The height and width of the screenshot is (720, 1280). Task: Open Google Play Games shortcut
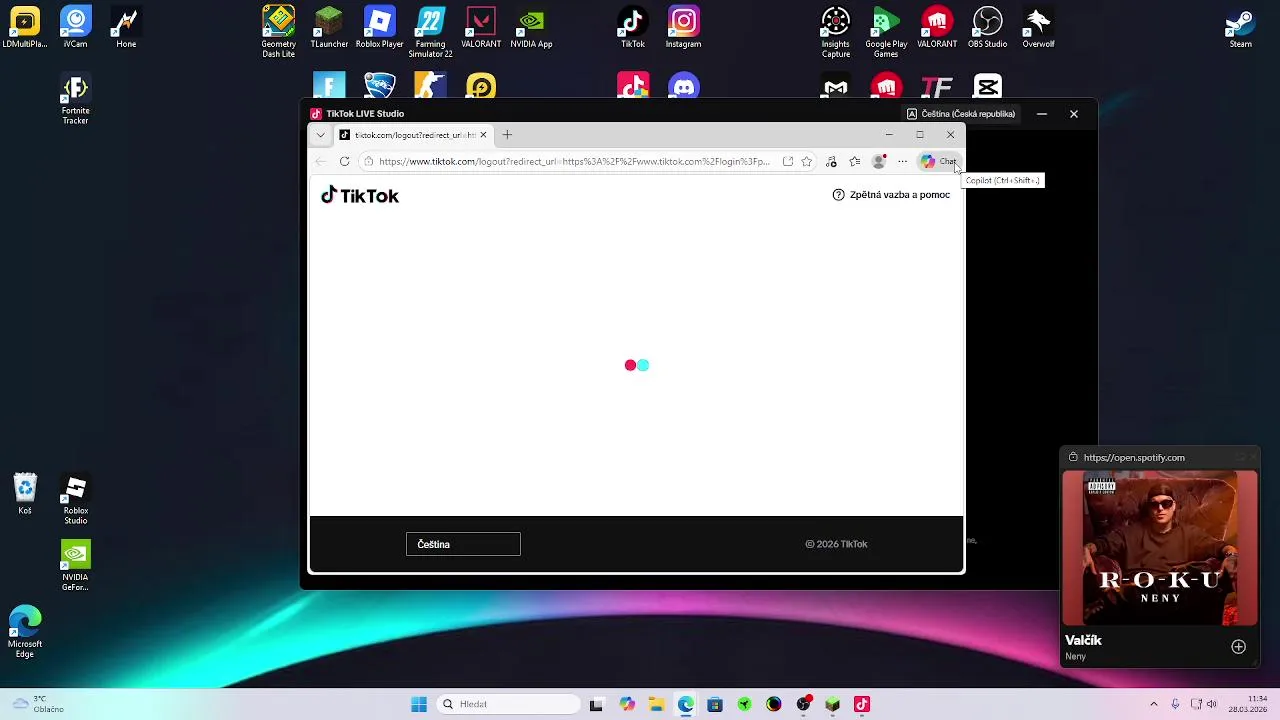pyautogui.click(x=886, y=32)
